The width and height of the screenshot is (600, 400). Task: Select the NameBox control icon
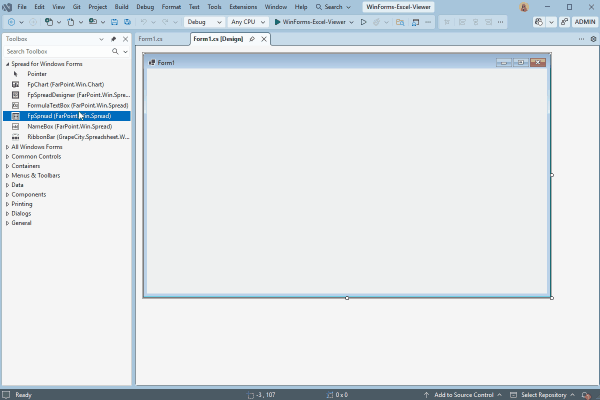coord(15,126)
